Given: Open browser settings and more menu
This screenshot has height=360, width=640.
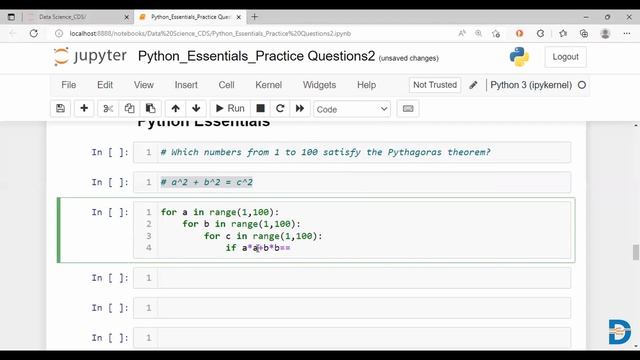Looking at the screenshot, I should click(627, 33).
